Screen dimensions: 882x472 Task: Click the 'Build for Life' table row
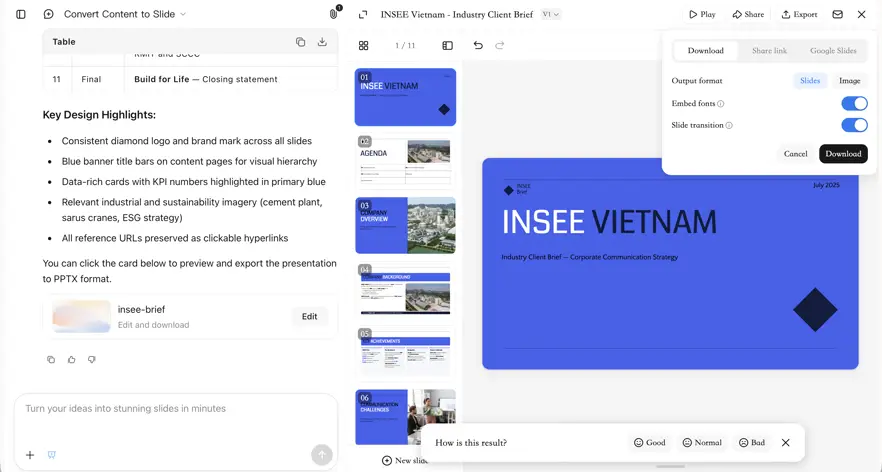click(190, 79)
